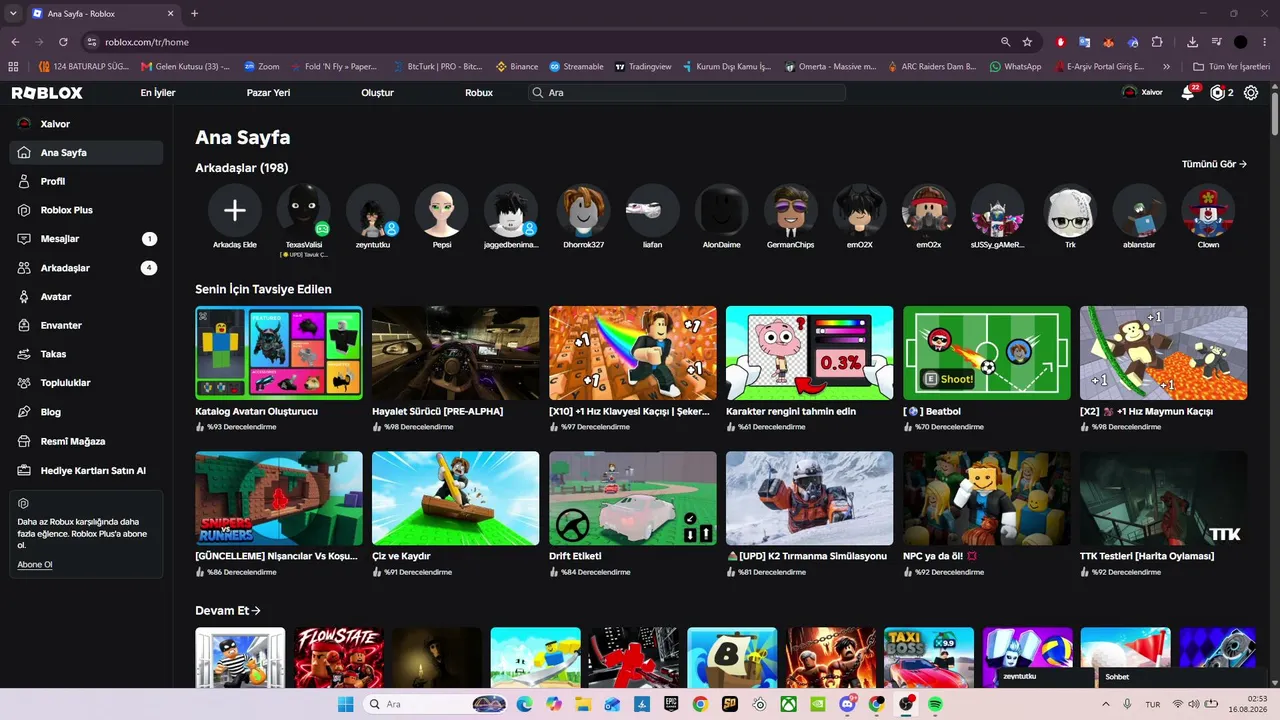Click the Profil person icon in sidebar
Screen dimensions: 1280x720
[x=24, y=181]
